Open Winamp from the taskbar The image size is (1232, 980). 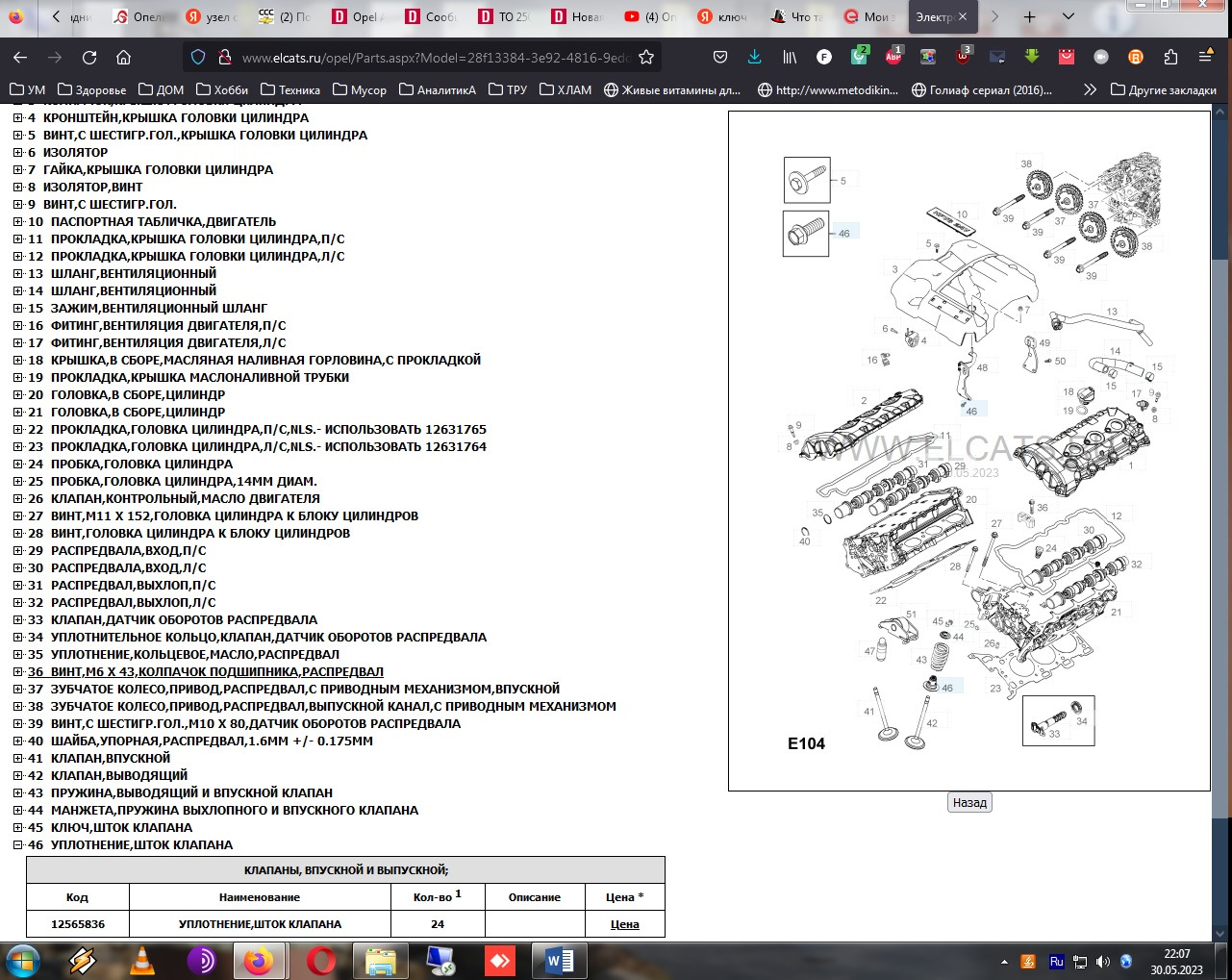(84, 961)
